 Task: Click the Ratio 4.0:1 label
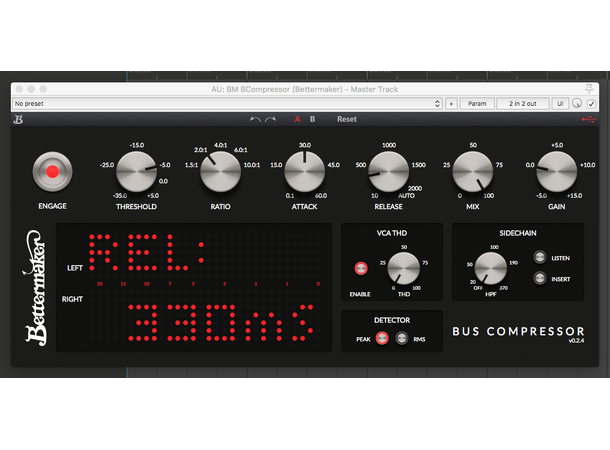pyautogui.click(x=221, y=145)
